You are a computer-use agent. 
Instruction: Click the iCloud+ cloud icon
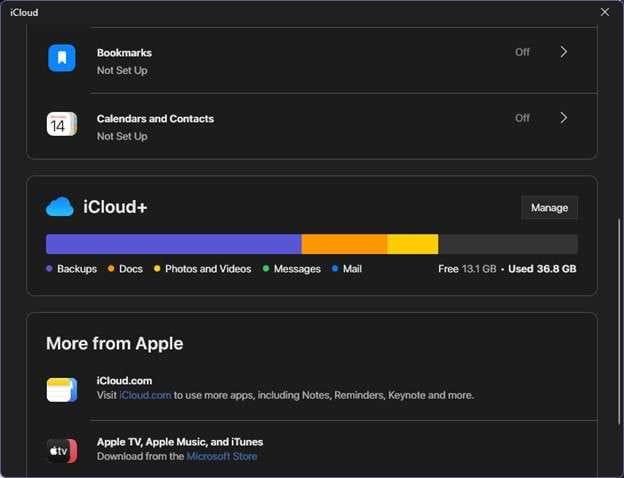click(x=60, y=207)
